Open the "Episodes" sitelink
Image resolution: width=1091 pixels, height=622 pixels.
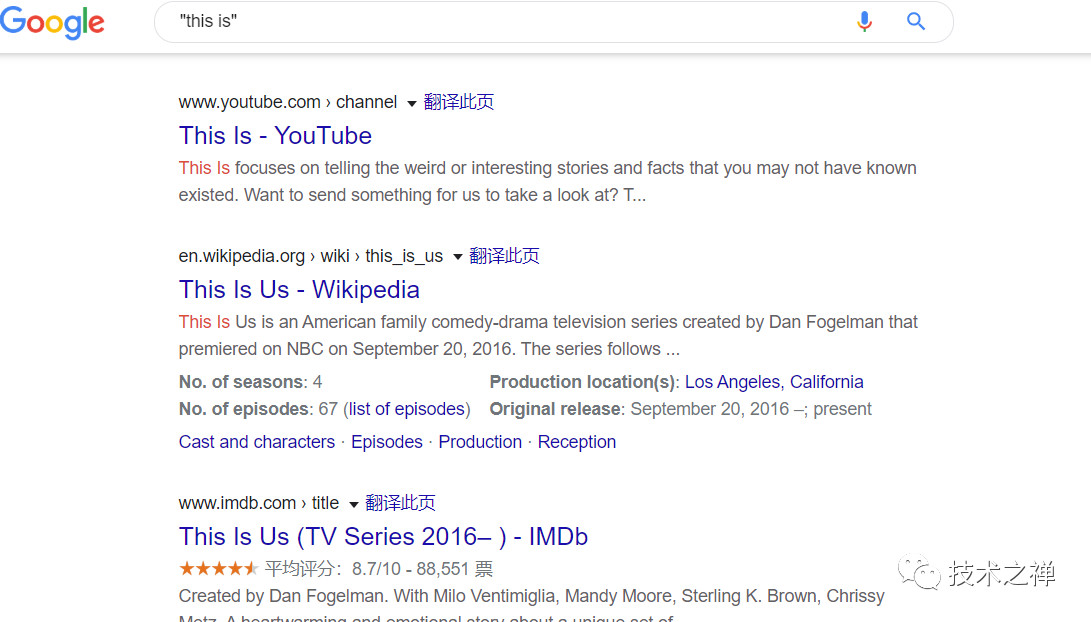click(387, 442)
